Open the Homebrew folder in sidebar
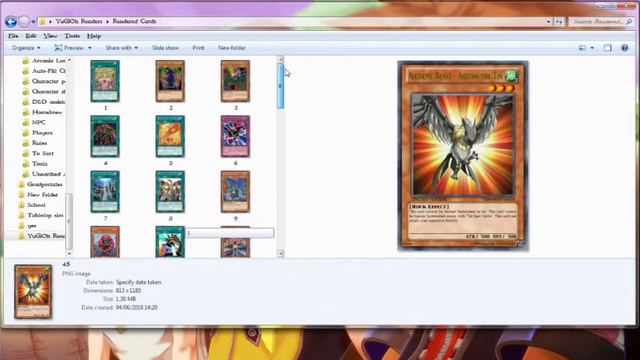The width and height of the screenshot is (640, 360). click(x=47, y=112)
